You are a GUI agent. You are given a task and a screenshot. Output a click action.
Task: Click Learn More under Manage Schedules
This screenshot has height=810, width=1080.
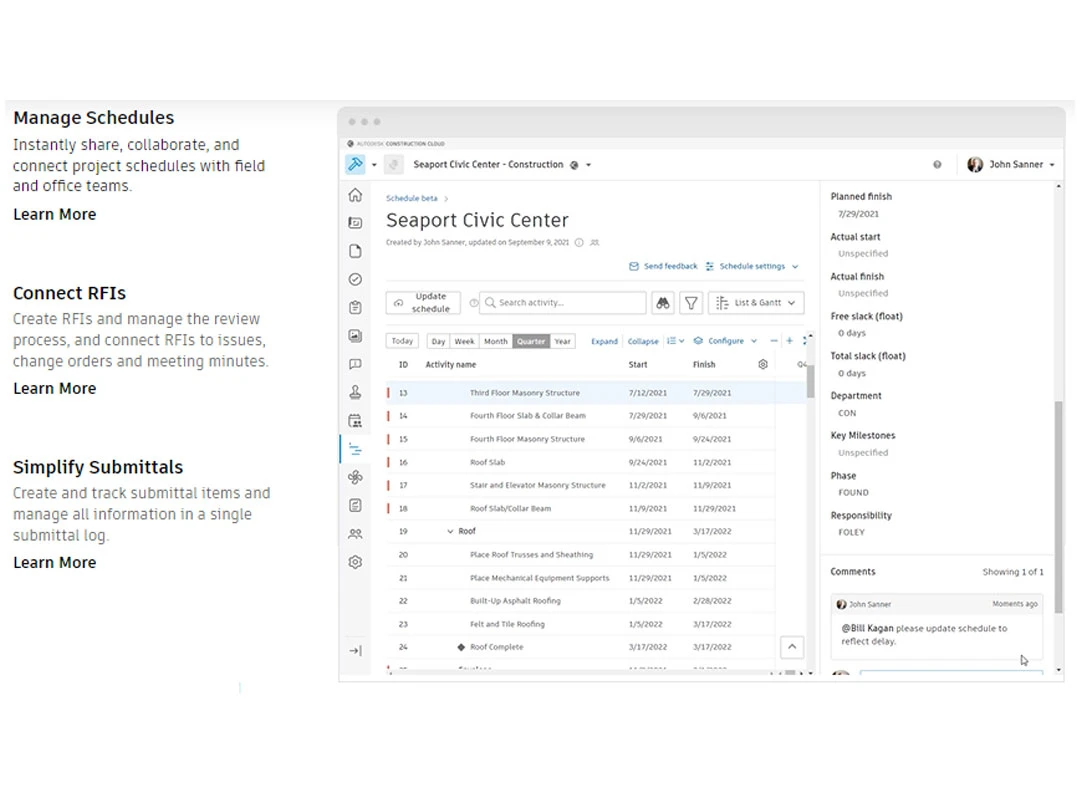tap(54, 214)
